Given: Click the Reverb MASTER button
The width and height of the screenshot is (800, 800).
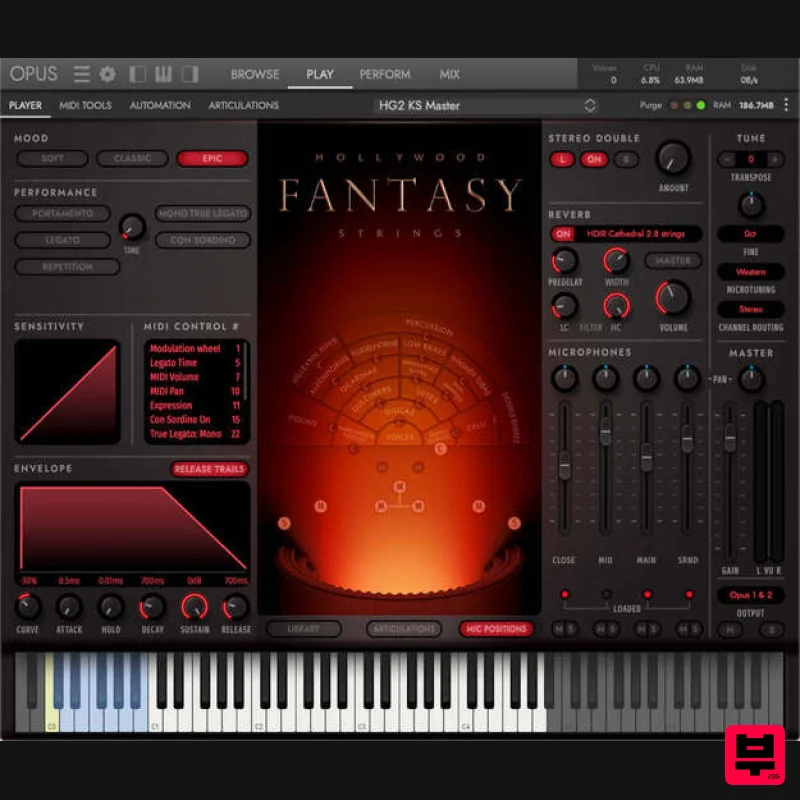Looking at the screenshot, I should [x=673, y=261].
